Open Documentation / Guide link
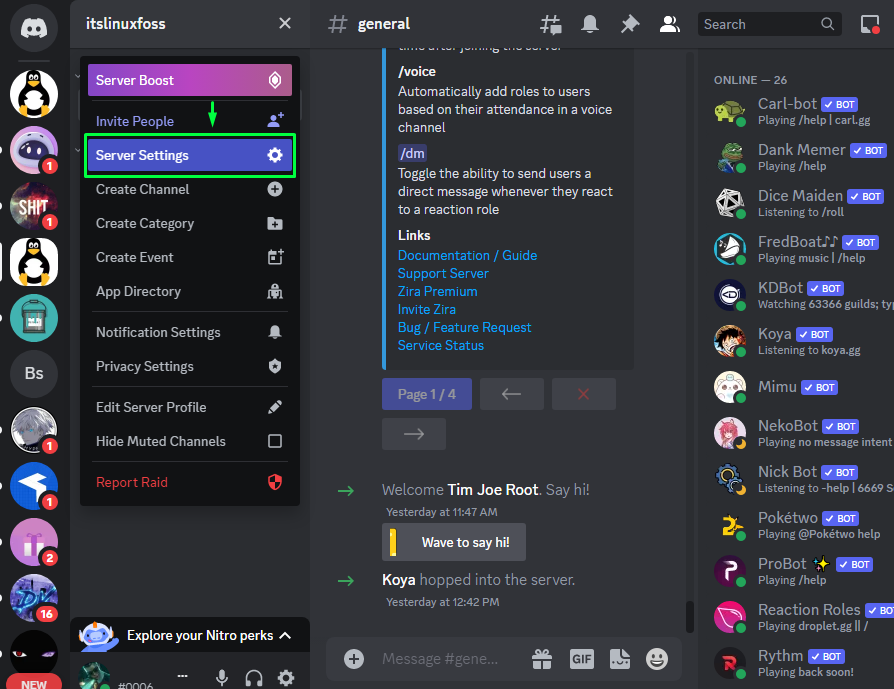This screenshot has height=689, width=894. coord(468,255)
